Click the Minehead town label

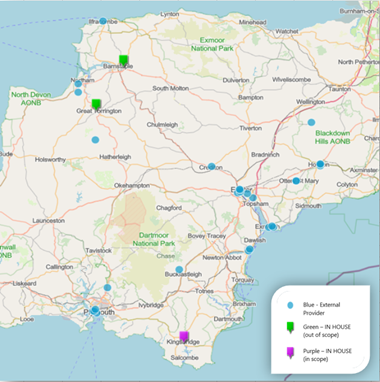click(252, 22)
